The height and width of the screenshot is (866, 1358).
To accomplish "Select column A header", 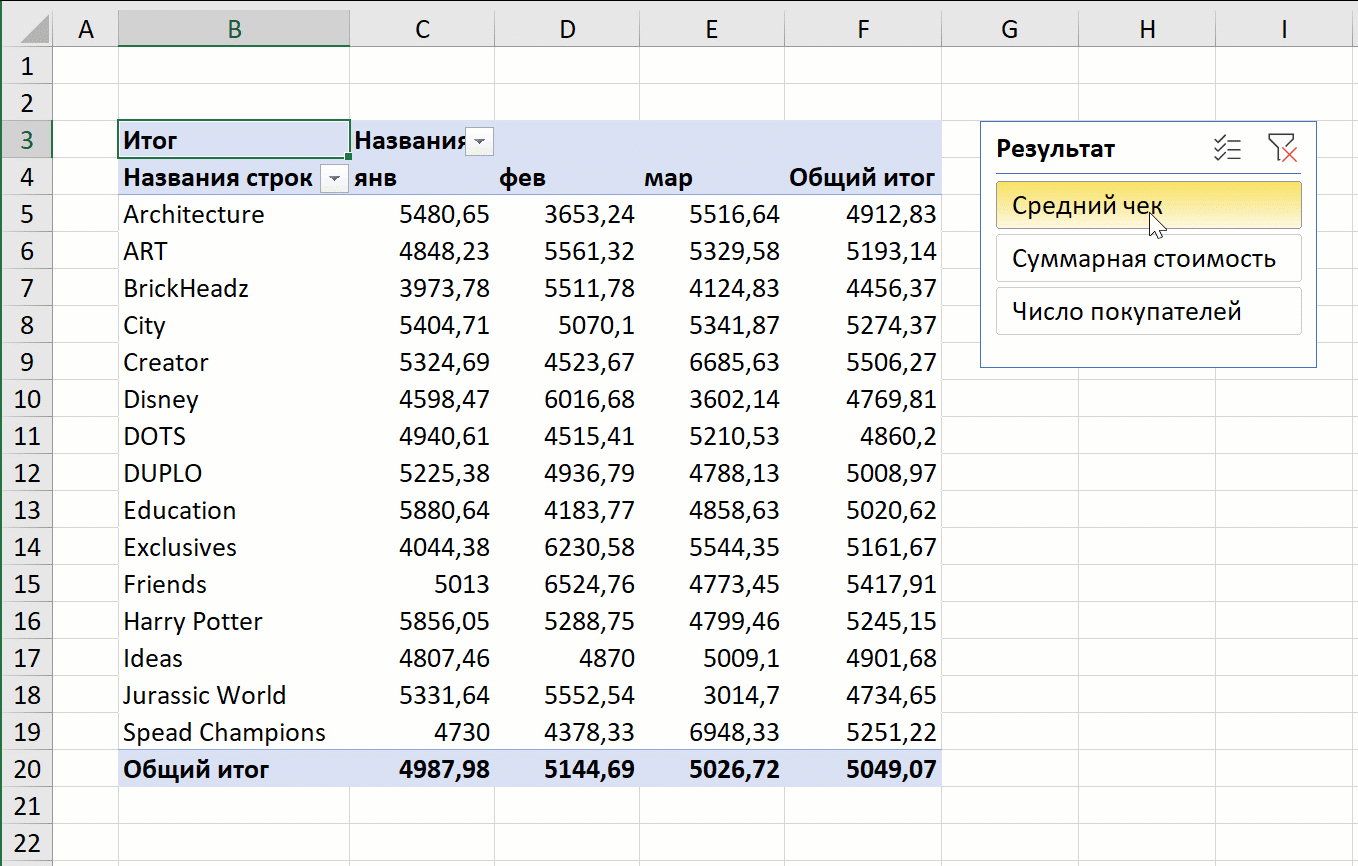I will coord(85,30).
